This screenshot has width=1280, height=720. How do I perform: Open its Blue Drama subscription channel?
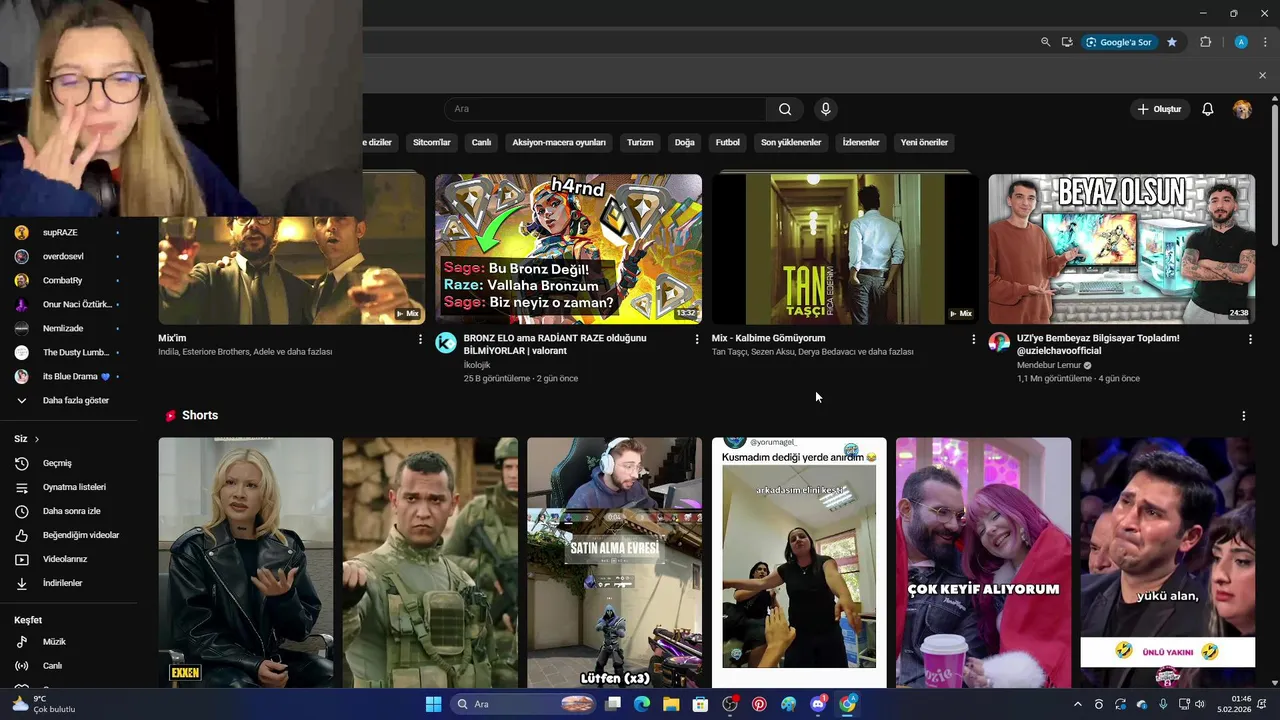68,376
